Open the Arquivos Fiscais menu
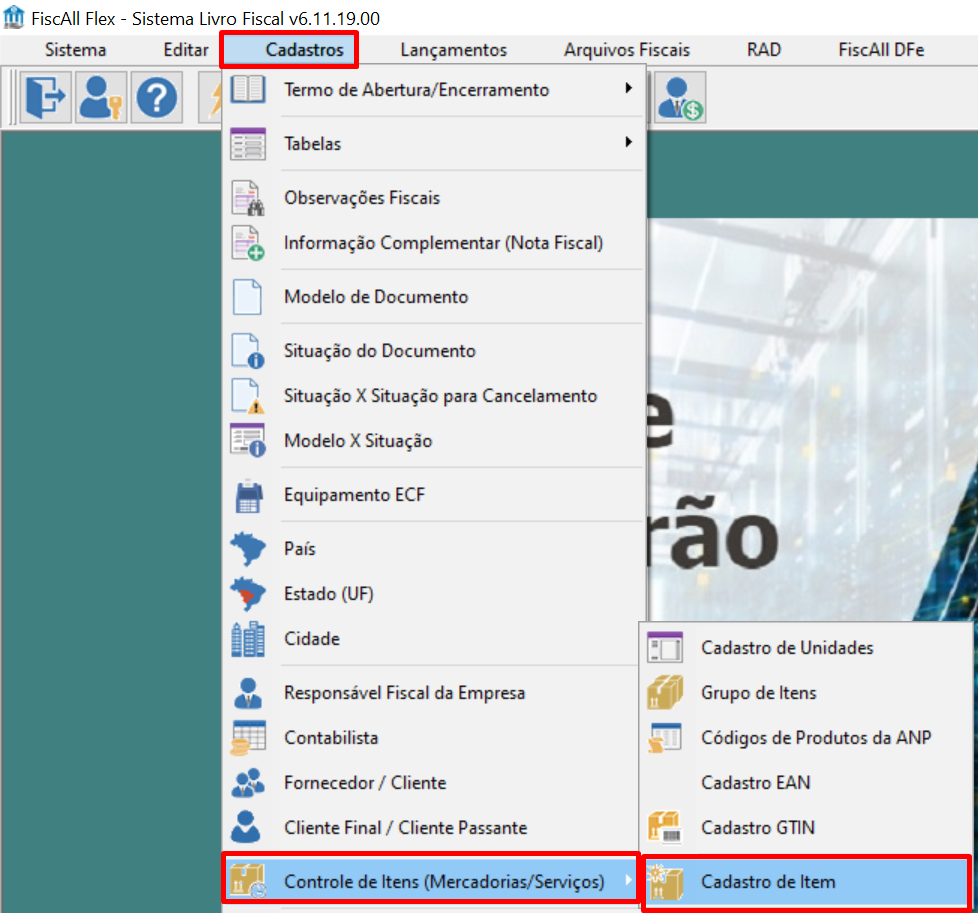Image resolution: width=978 pixels, height=913 pixels. coord(627,50)
